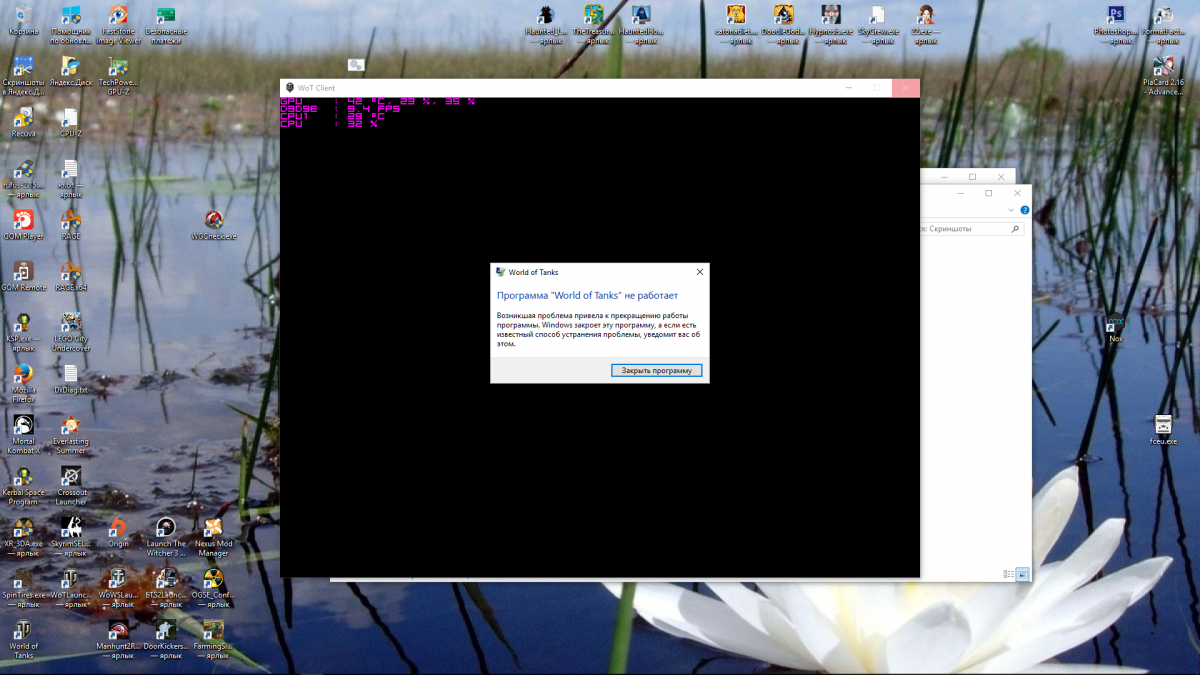The height and width of the screenshot is (675, 1200).
Task: Select the Recuva desktop icon
Action: (x=24, y=124)
